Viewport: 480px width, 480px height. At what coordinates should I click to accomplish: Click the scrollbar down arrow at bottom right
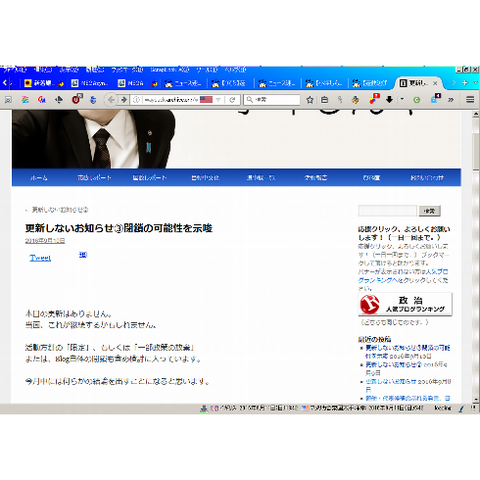click(x=476, y=399)
